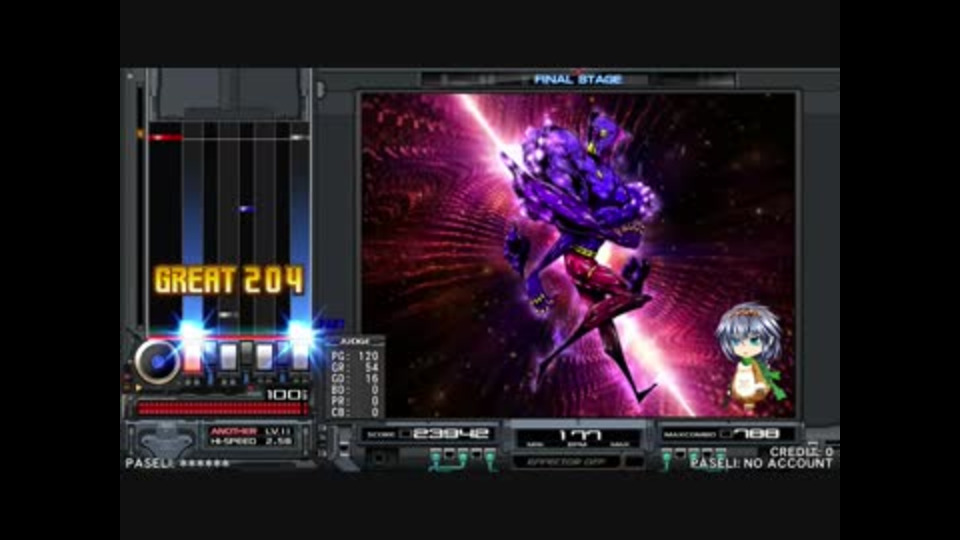The height and width of the screenshot is (540, 960).
Task: Click the left green cable connector panel
Action: [463, 459]
